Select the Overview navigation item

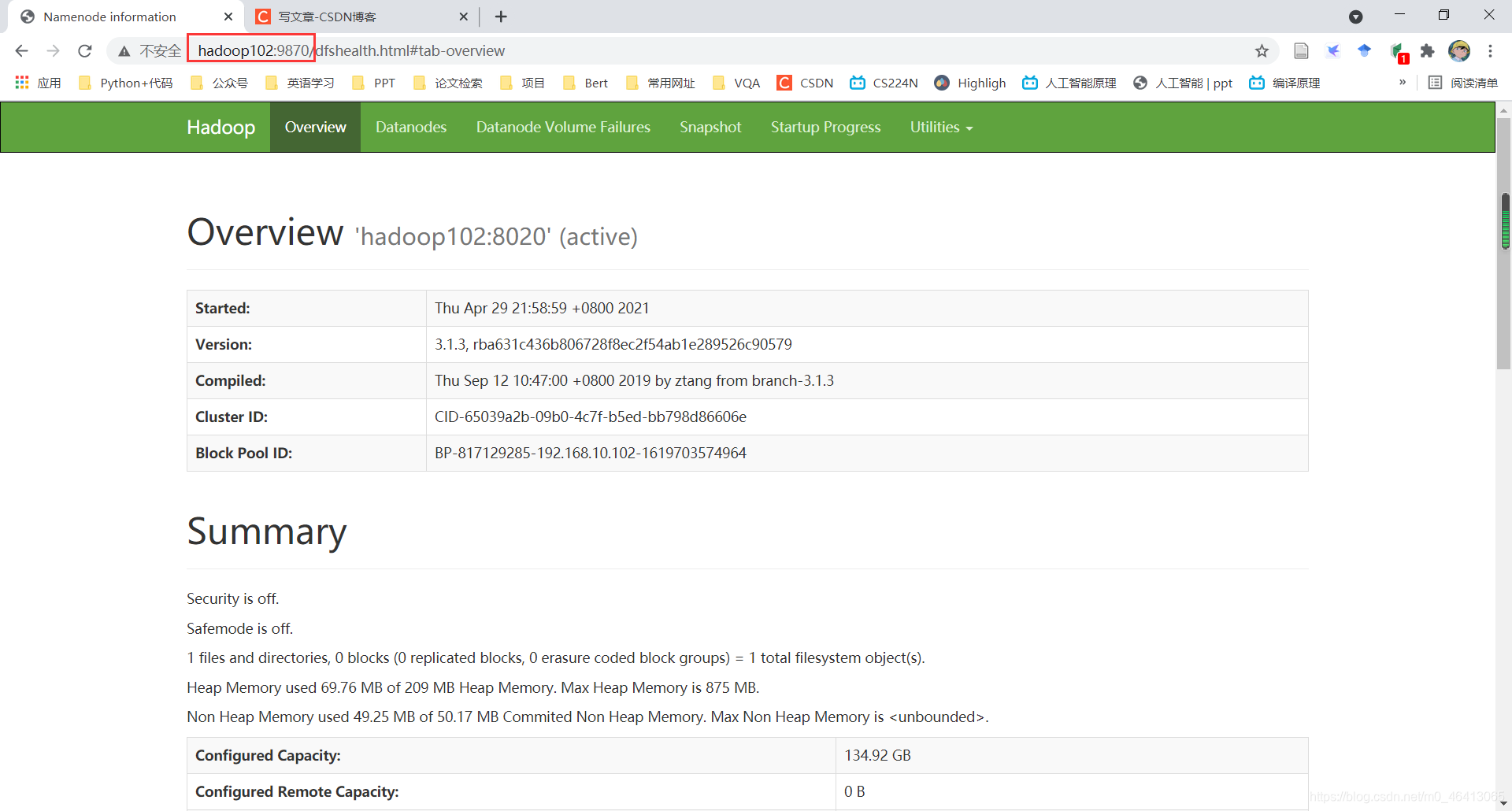coord(315,127)
